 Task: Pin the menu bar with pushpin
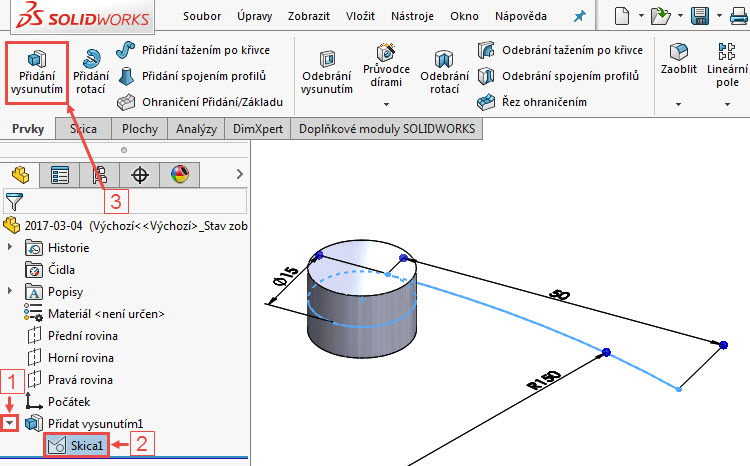point(580,16)
